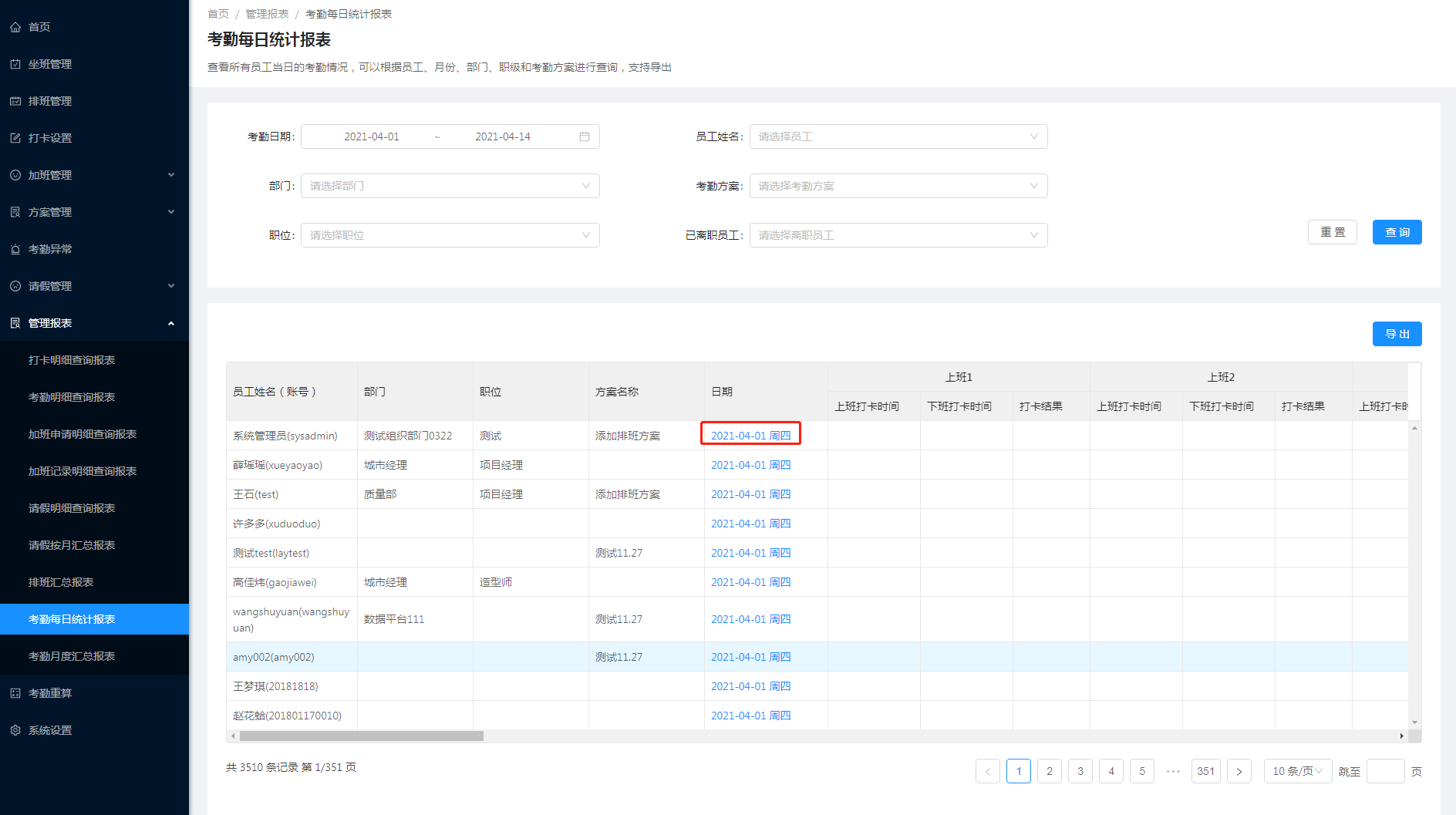Click 管理报表 breadcrumb link
1456x815 pixels.
pyautogui.click(x=267, y=14)
